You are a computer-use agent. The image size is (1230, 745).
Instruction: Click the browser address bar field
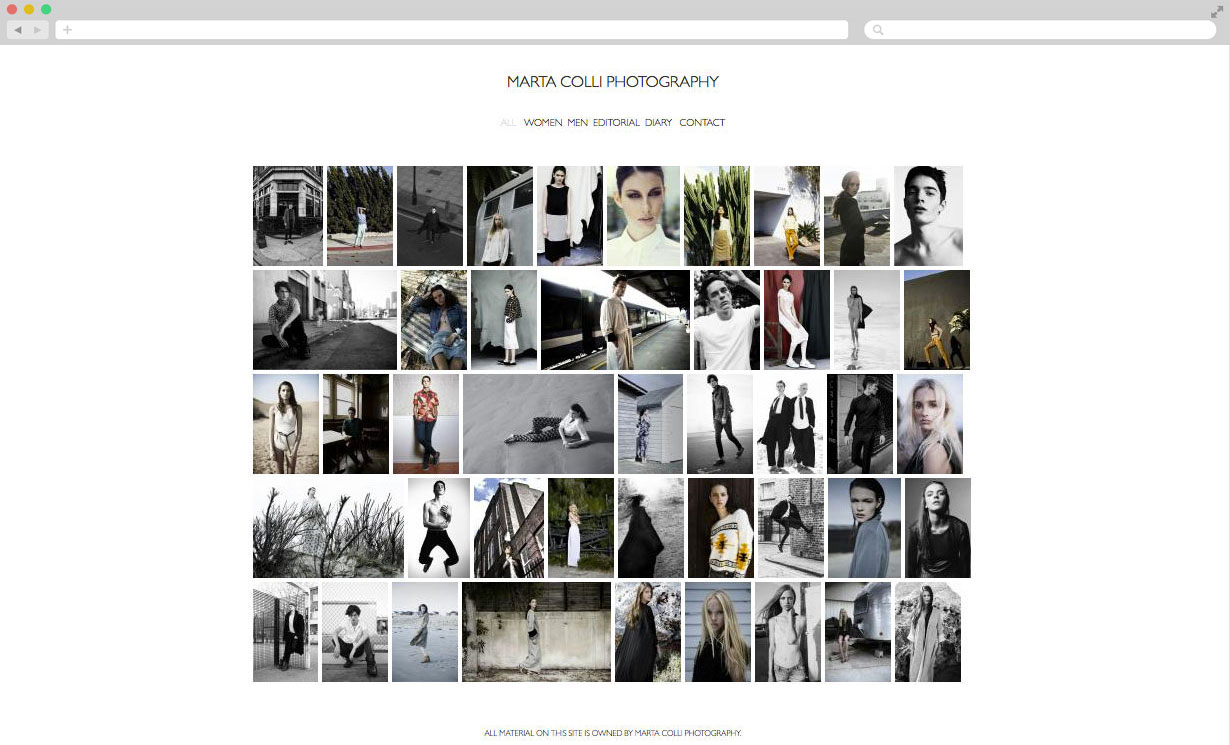tap(451, 30)
